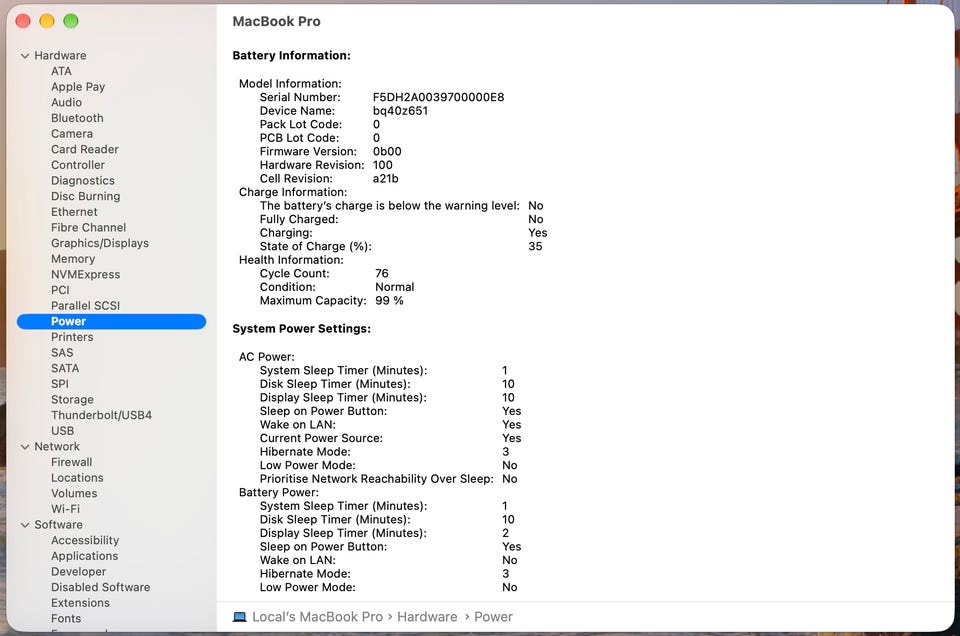Open Thunderbolt/USB4 information

[101, 415]
